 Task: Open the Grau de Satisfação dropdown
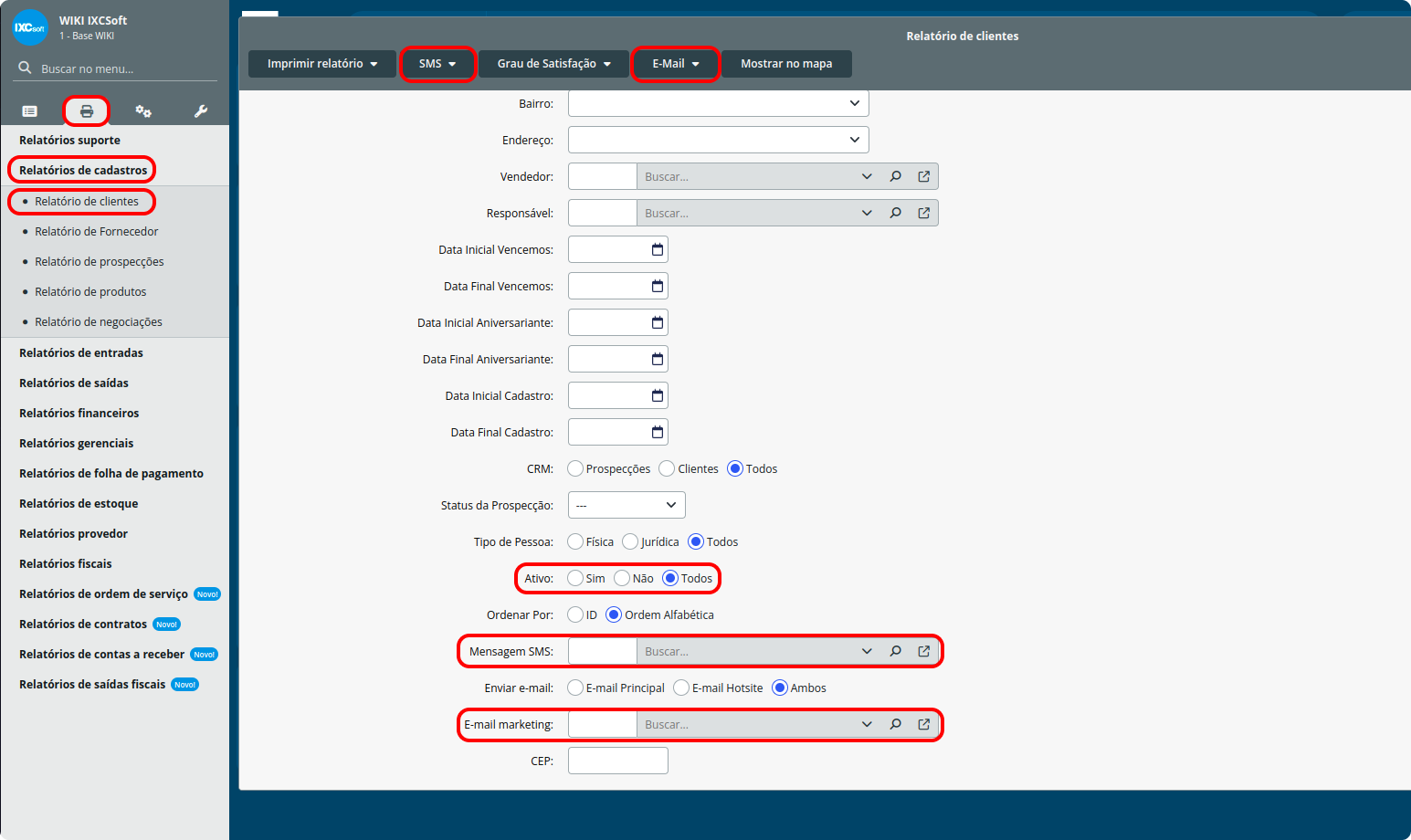(x=553, y=64)
